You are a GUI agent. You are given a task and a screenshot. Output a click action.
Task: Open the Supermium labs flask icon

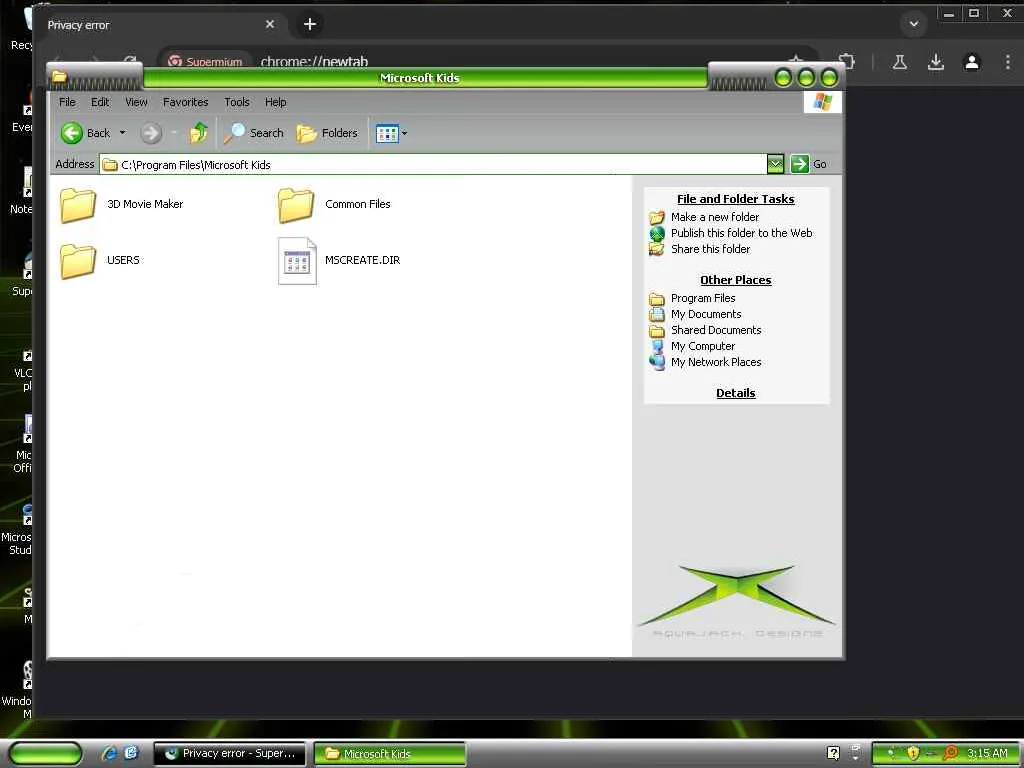[x=899, y=62]
